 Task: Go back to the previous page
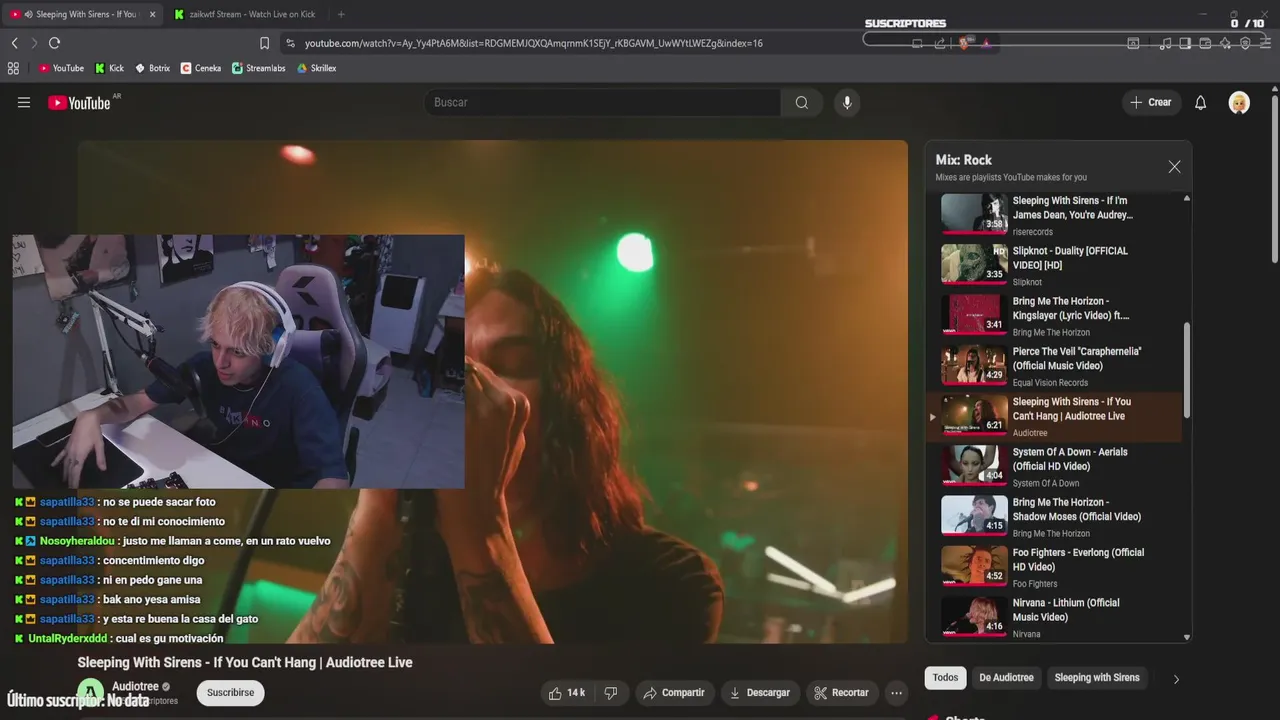click(x=14, y=43)
